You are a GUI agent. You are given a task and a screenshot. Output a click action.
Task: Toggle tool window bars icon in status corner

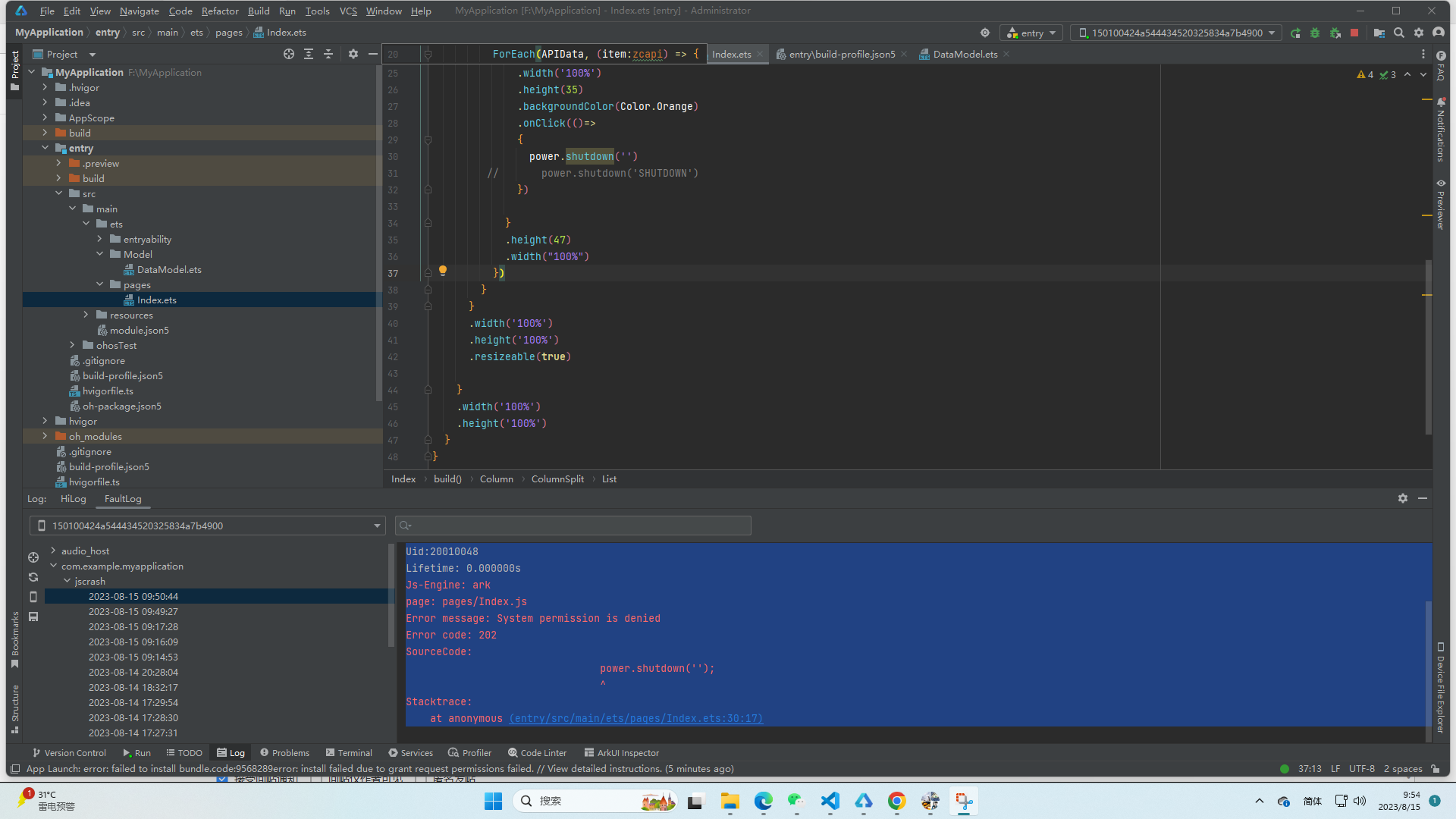click(14, 768)
